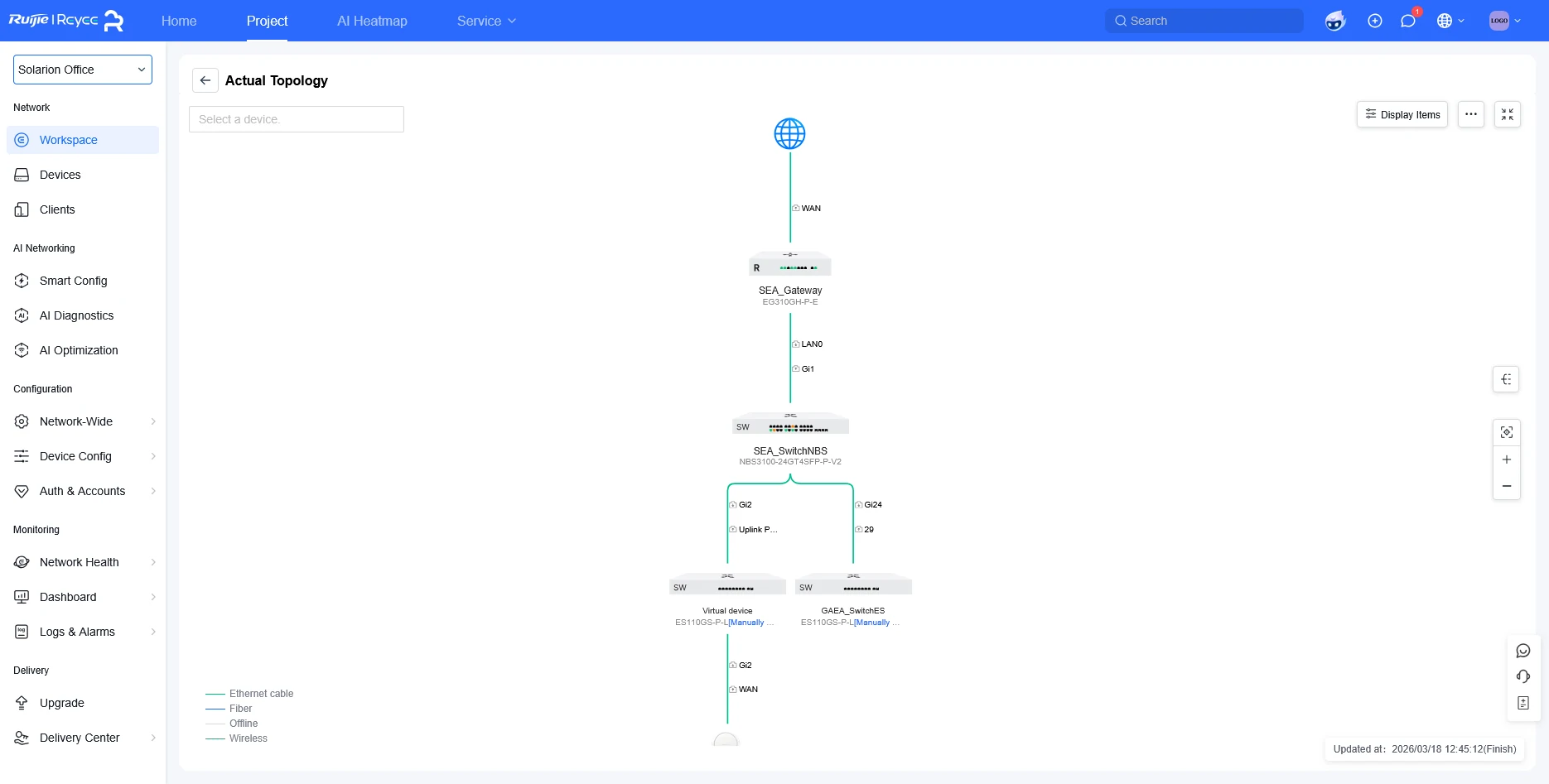Open Devices in the sidebar
The width and height of the screenshot is (1549, 784).
pyautogui.click(x=83, y=175)
